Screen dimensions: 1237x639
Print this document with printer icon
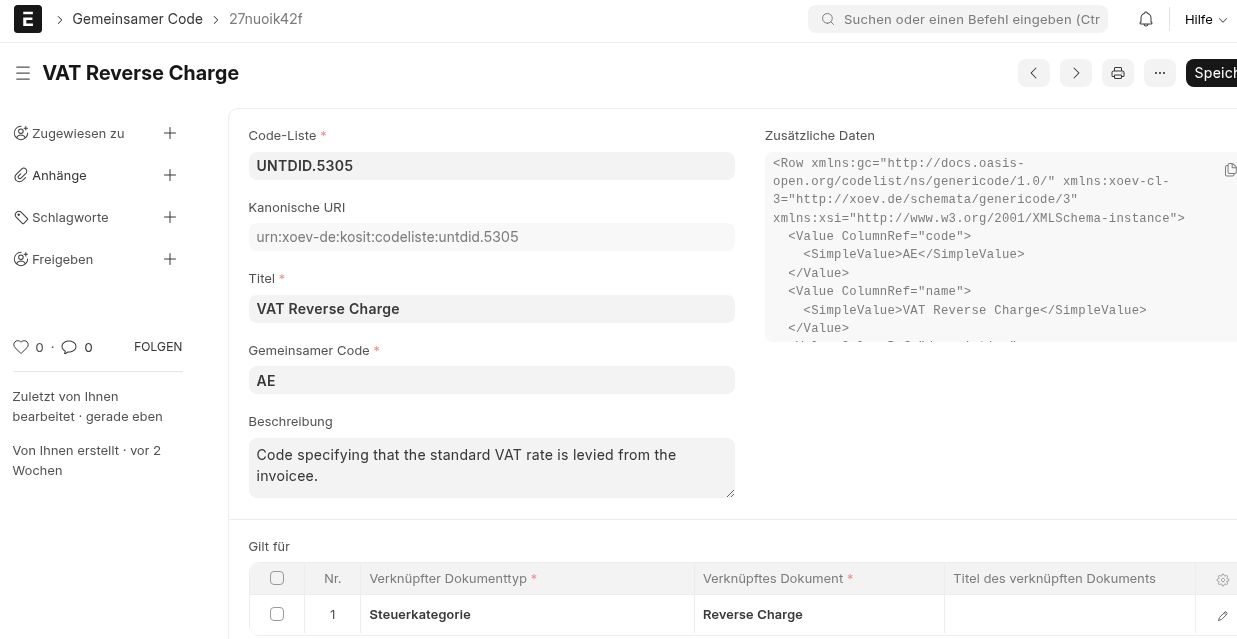[1117, 73]
